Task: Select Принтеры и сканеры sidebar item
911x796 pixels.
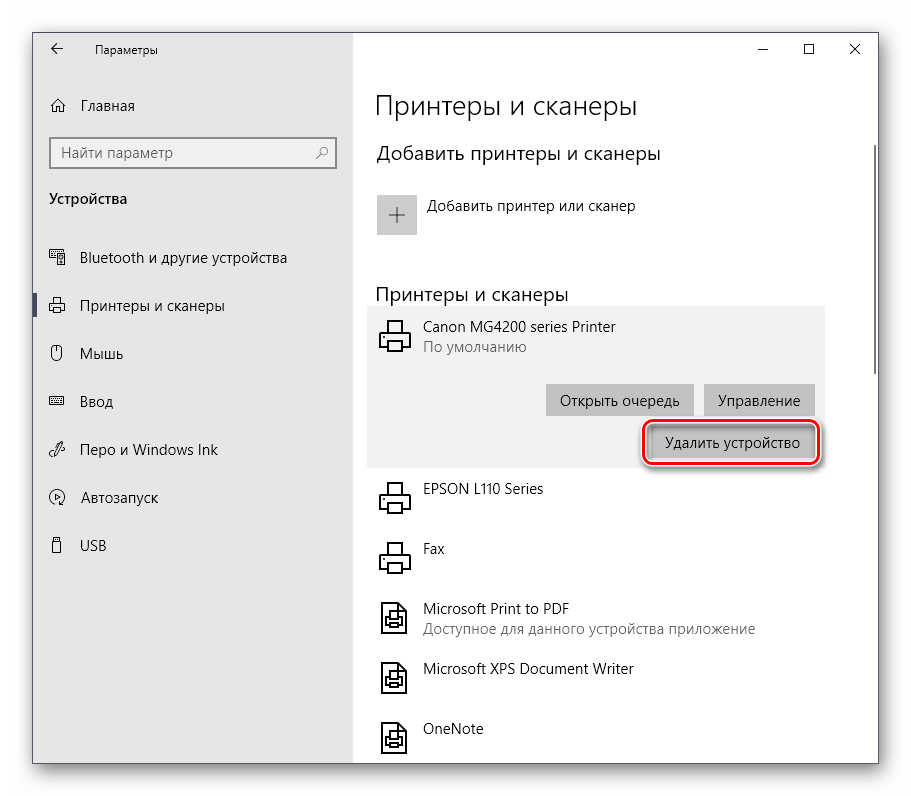Action: 152,306
